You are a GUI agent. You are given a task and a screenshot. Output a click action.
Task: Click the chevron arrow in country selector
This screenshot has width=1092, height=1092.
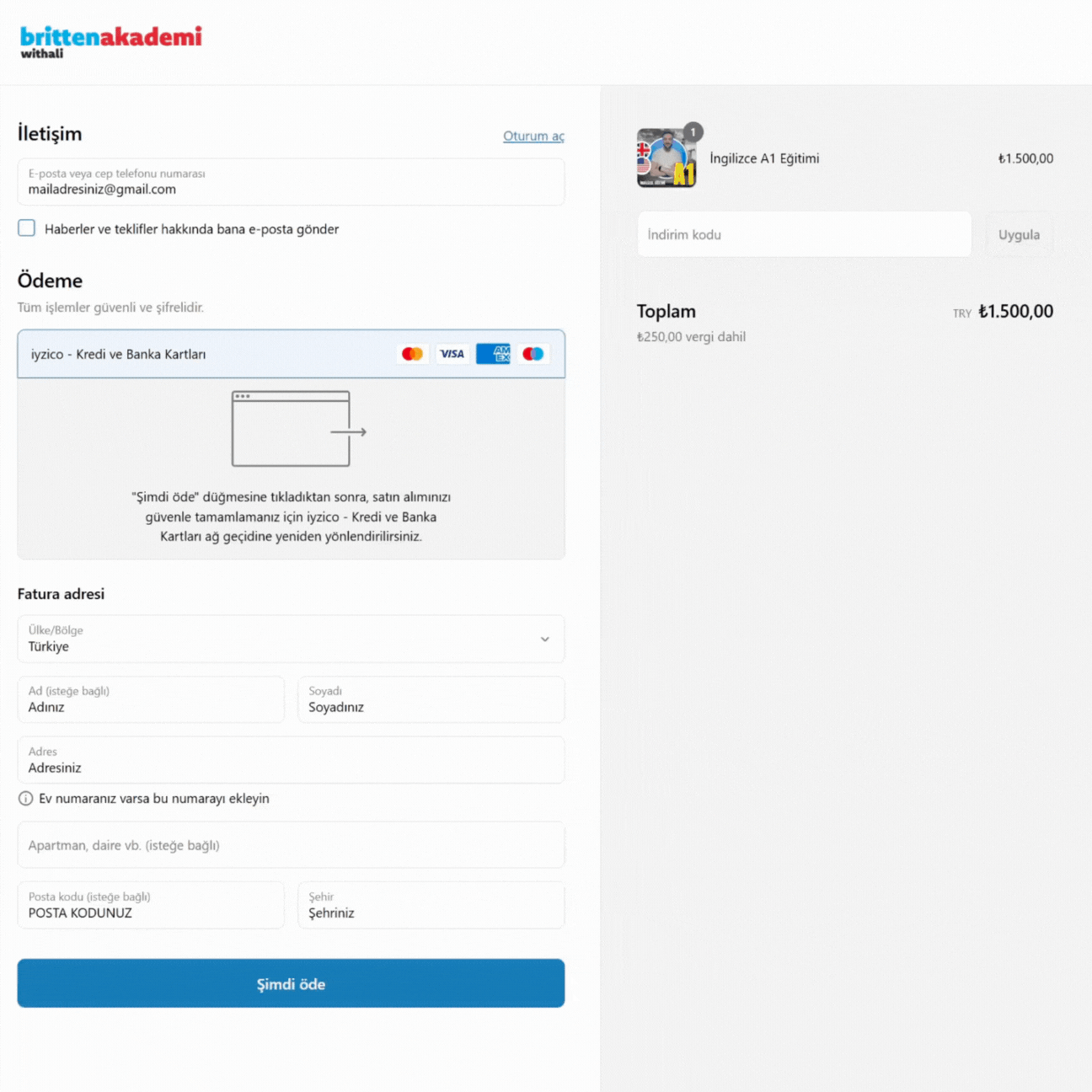545,640
